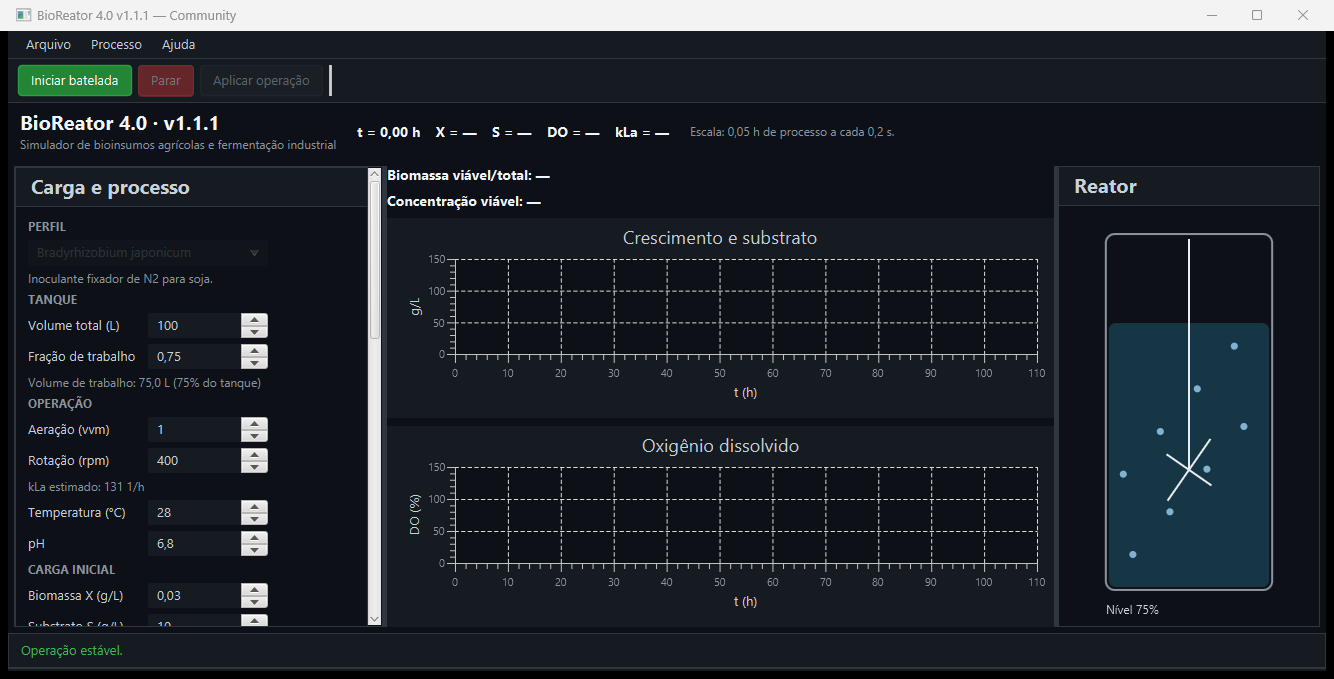Click the BioReator app icon in title bar

[x=23, y=15]
